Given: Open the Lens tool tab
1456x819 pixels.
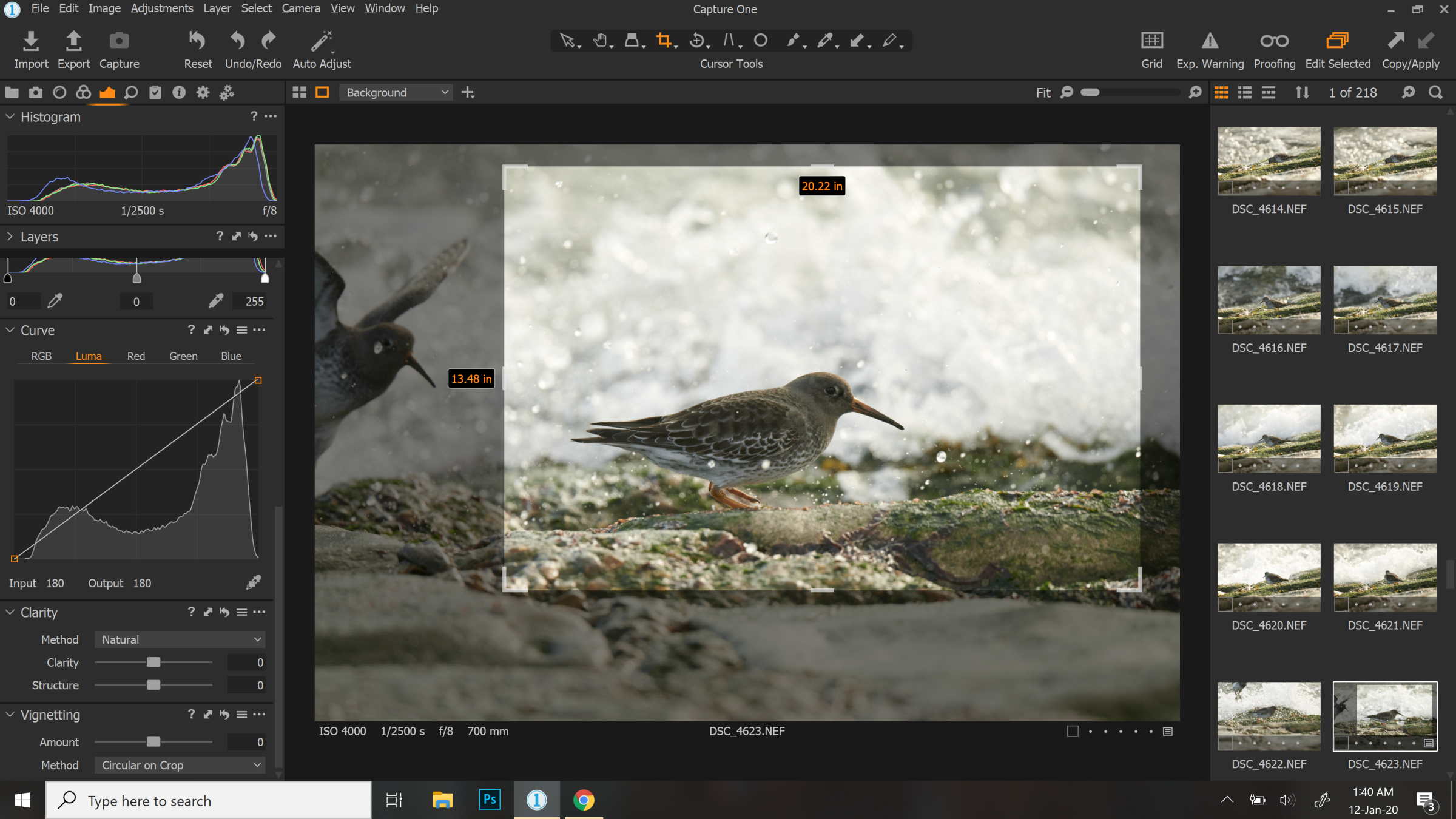Looking at the screenshot, I should tap(59, 92).
